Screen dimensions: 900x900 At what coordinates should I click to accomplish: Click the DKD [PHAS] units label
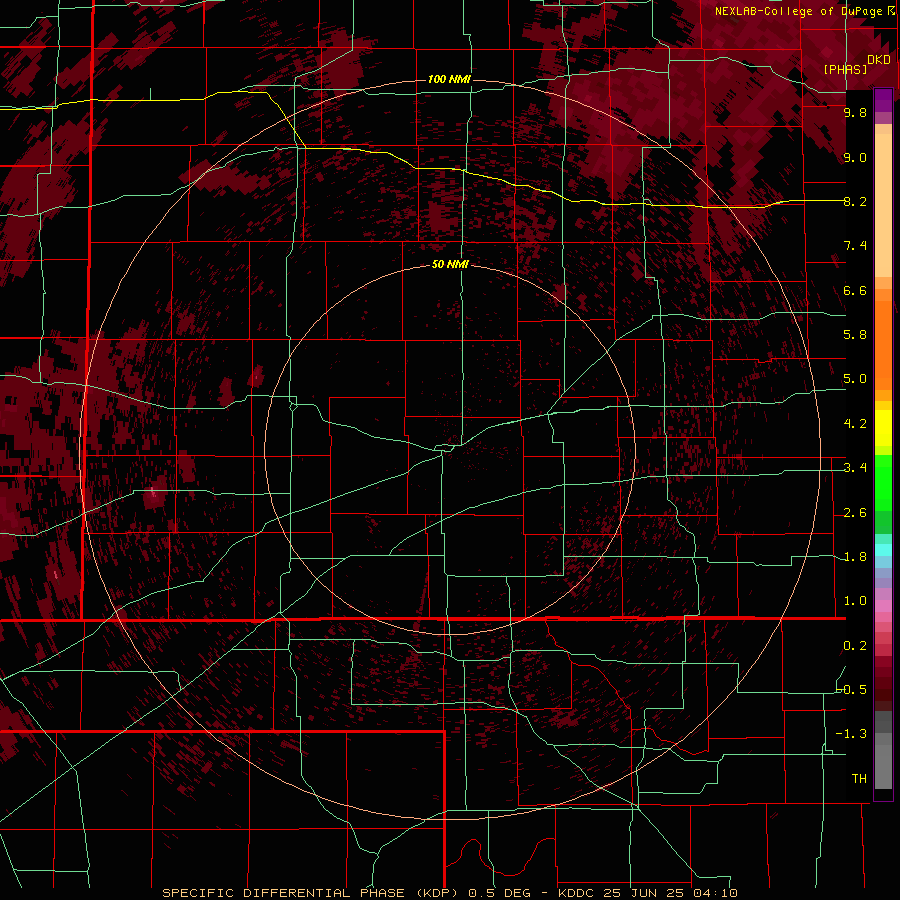coord(856,64)
